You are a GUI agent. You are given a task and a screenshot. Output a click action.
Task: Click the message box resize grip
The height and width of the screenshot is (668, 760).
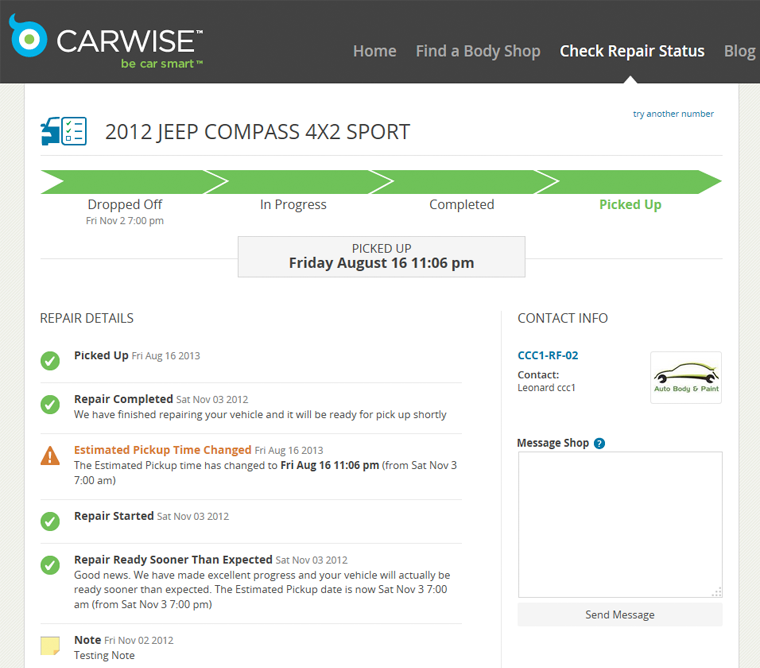[x=717, y=592]
